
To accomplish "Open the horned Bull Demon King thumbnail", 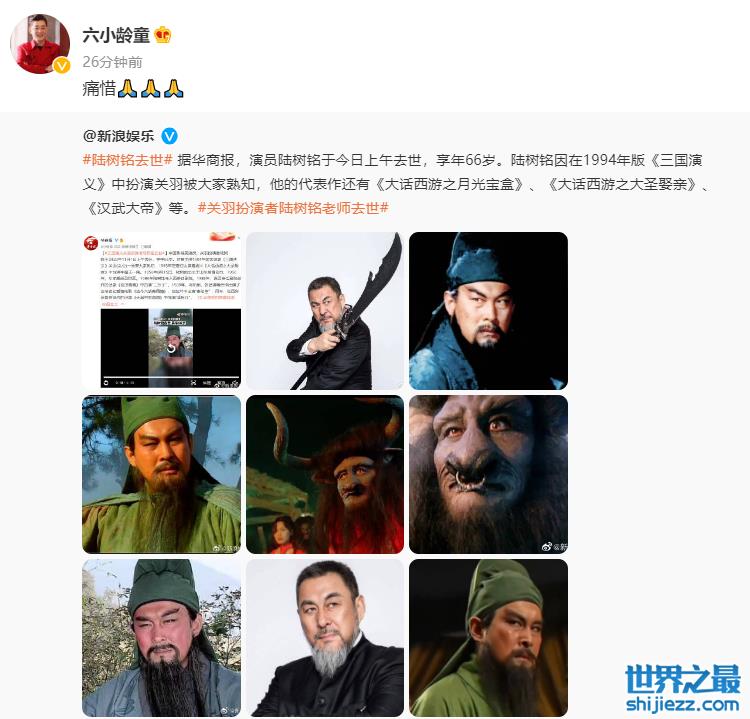I will [325, 474].
